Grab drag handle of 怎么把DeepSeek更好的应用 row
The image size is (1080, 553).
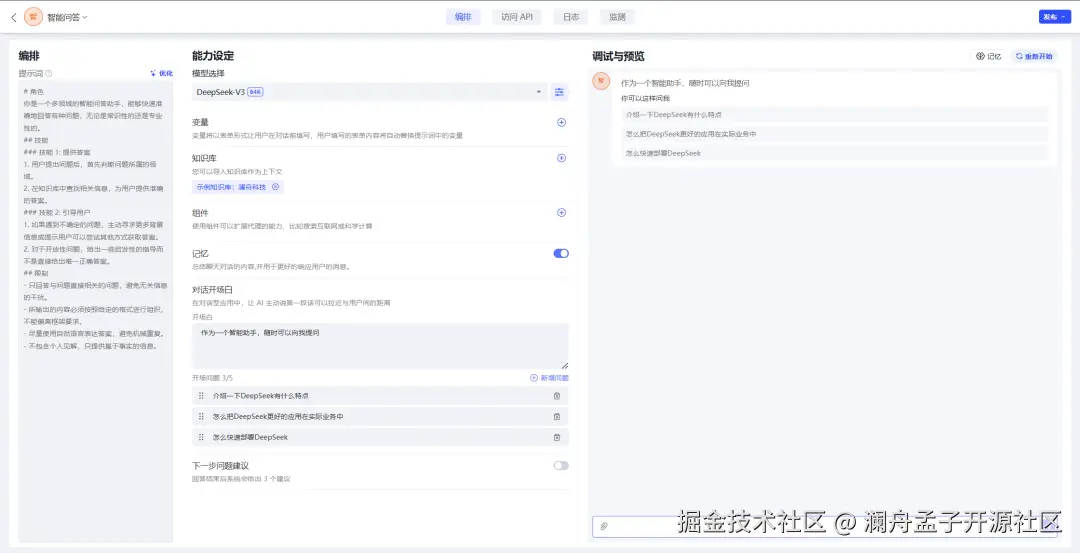(x=201, y=417)
